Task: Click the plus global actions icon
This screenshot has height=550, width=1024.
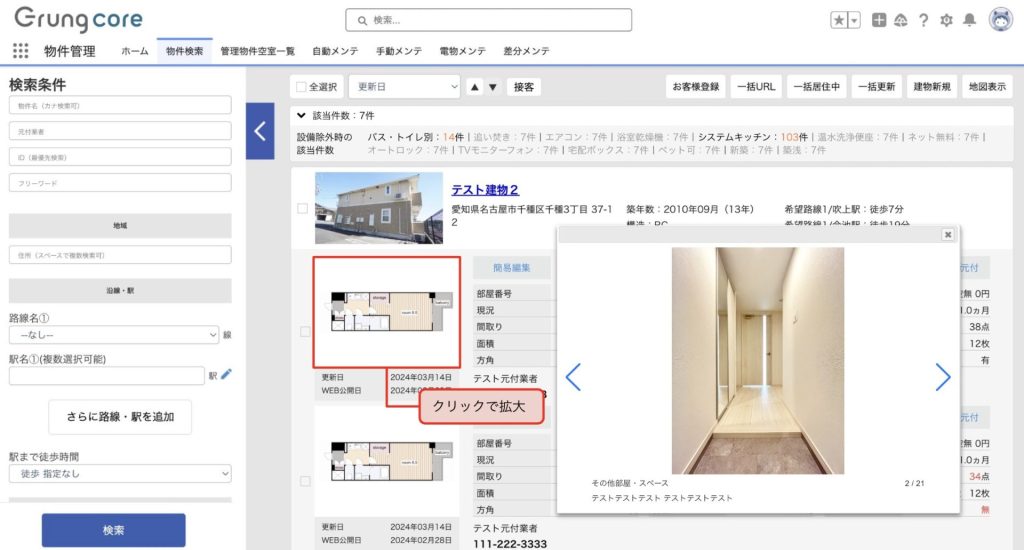Action: 879,20
